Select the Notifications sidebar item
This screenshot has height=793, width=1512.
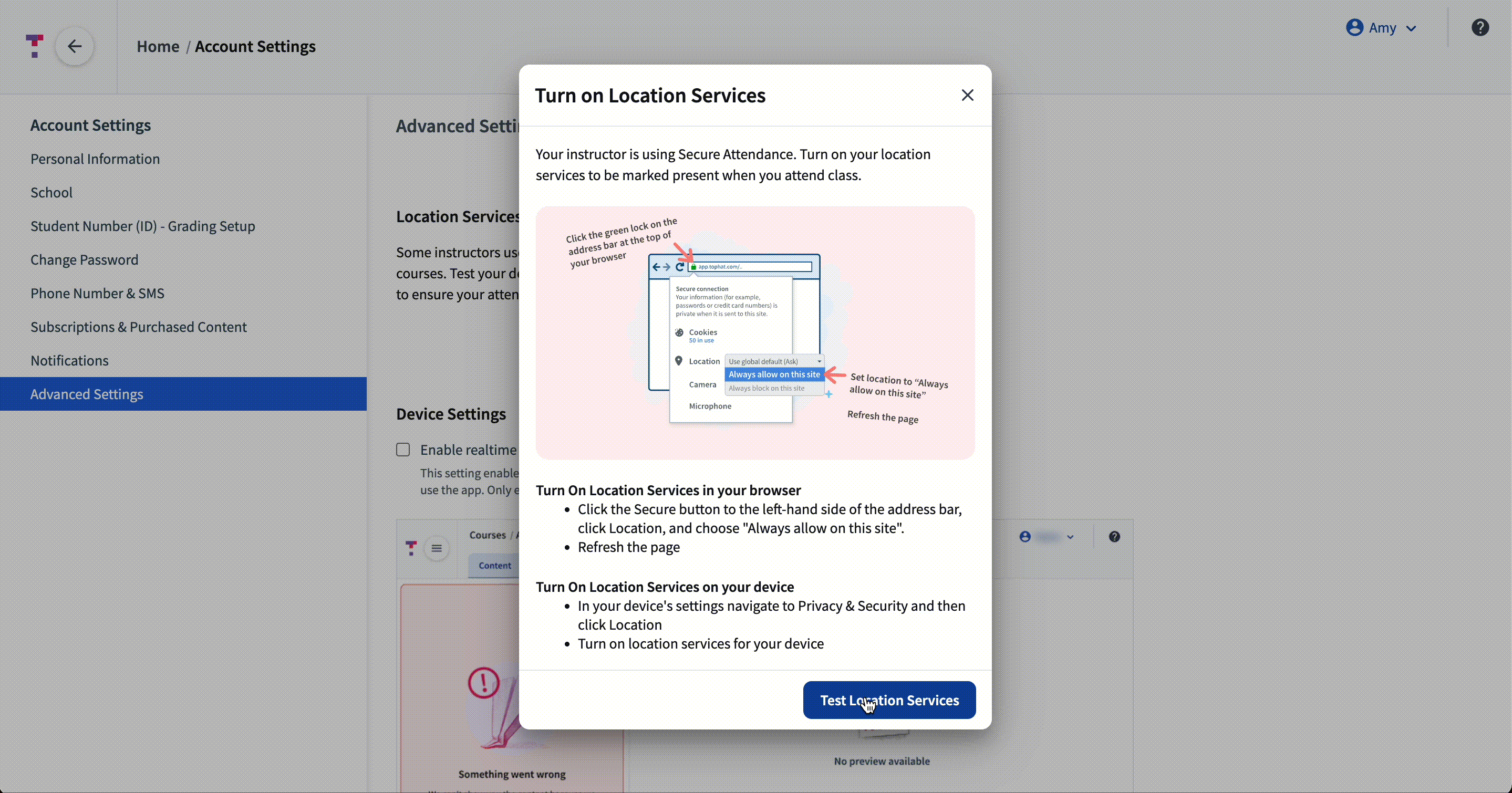pyautogui.click(x=69, y=361)
